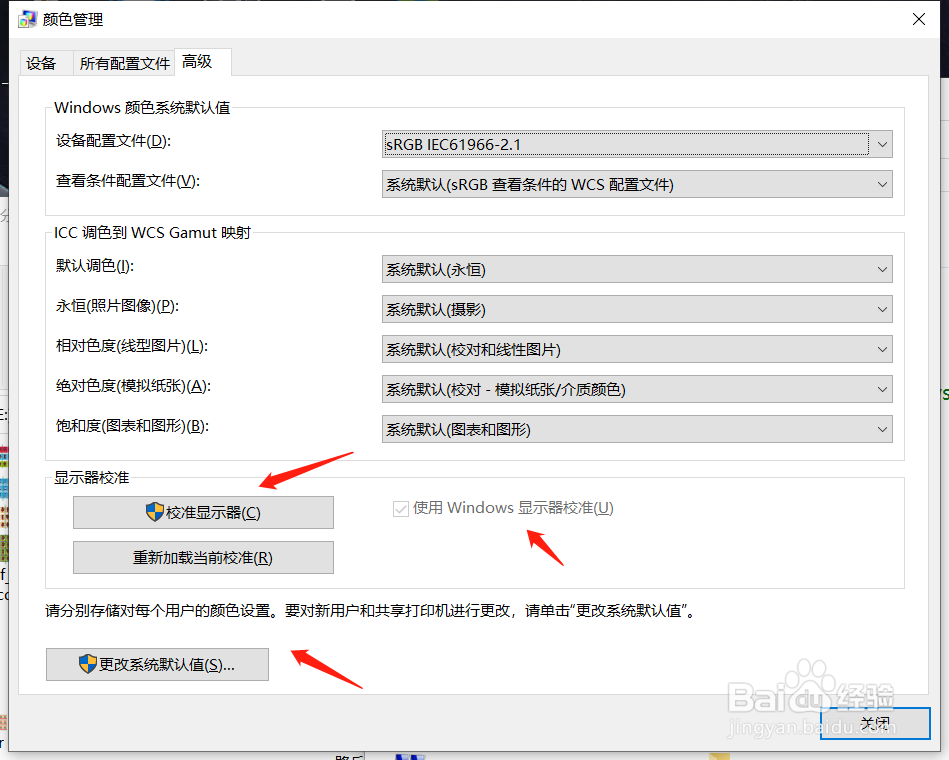
Task: Expand 永恒(照片图像) dropdown
Action: [637, 309]
